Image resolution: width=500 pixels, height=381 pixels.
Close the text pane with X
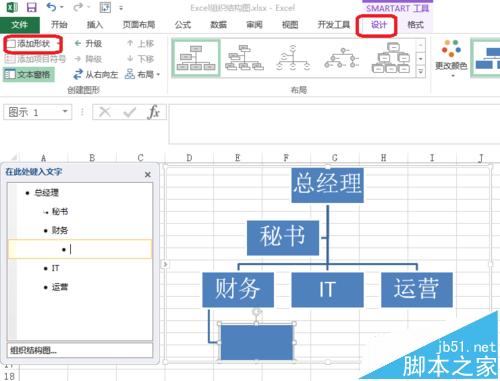pyautogui.click(x=148, y=174)
